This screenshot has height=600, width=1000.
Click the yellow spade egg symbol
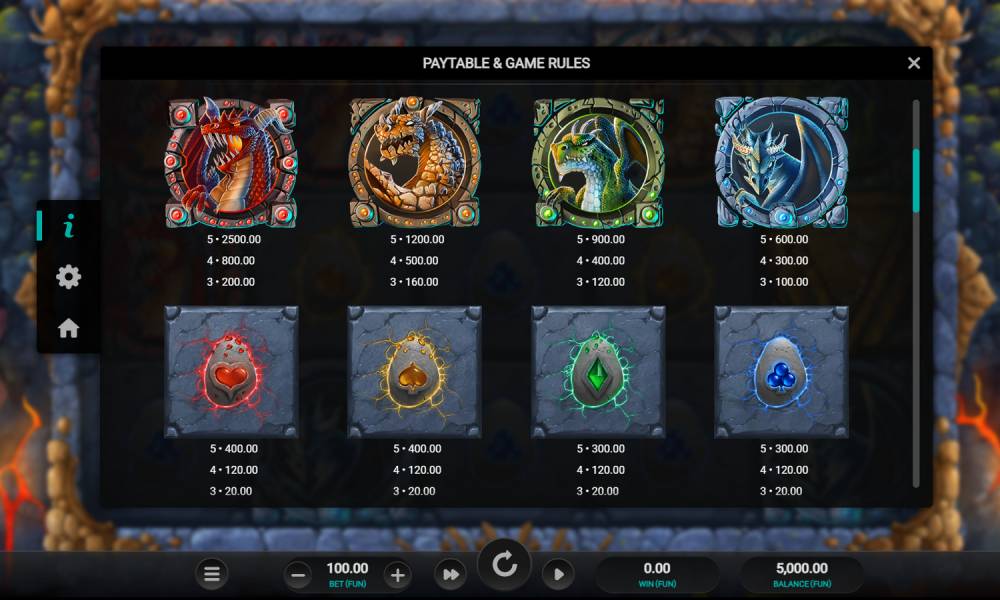coord(415,372)
